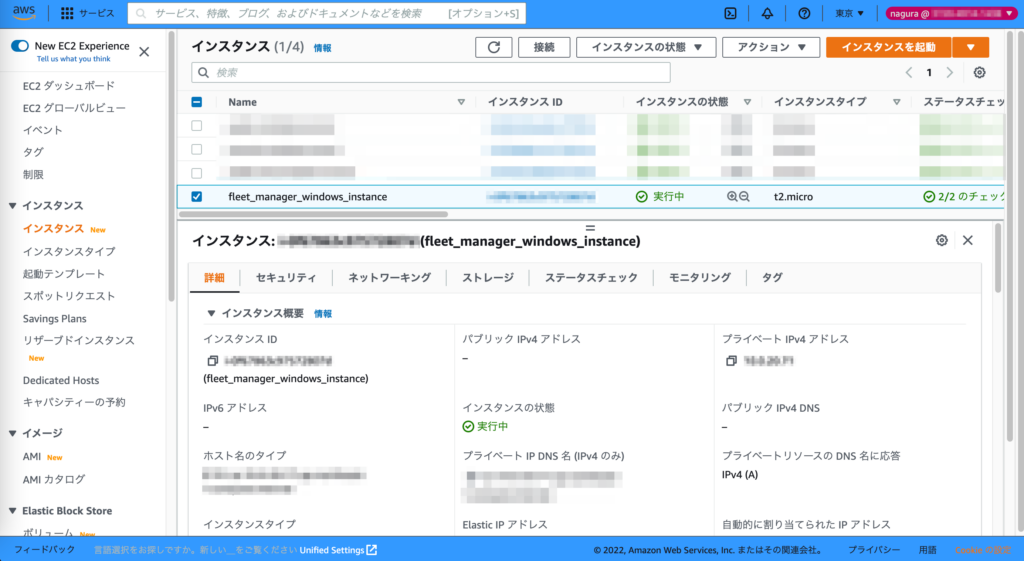Click the detail panel vertical scrollbar
This screenshot has width=1024, height=561.
[x=998, y=258]
